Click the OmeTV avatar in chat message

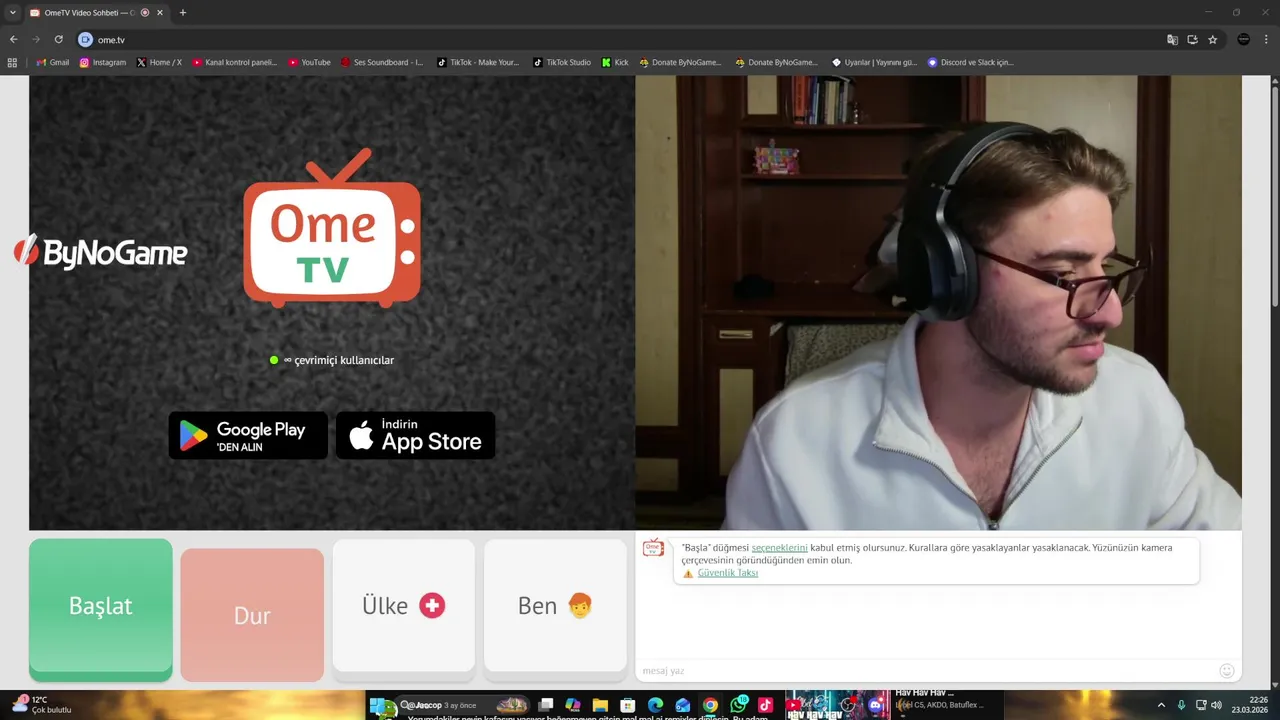(x=653, y=547)
